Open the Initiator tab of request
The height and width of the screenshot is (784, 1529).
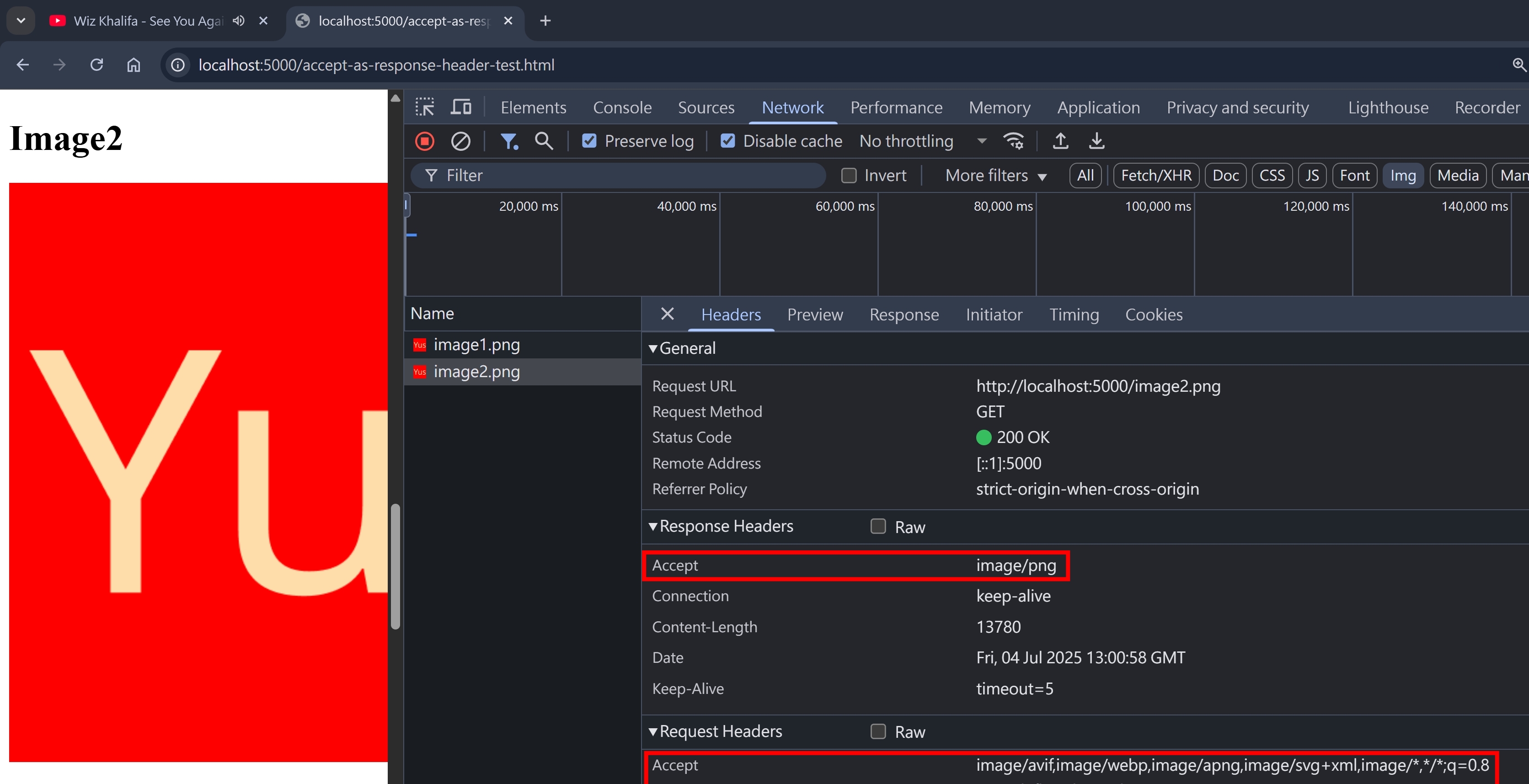994,315
